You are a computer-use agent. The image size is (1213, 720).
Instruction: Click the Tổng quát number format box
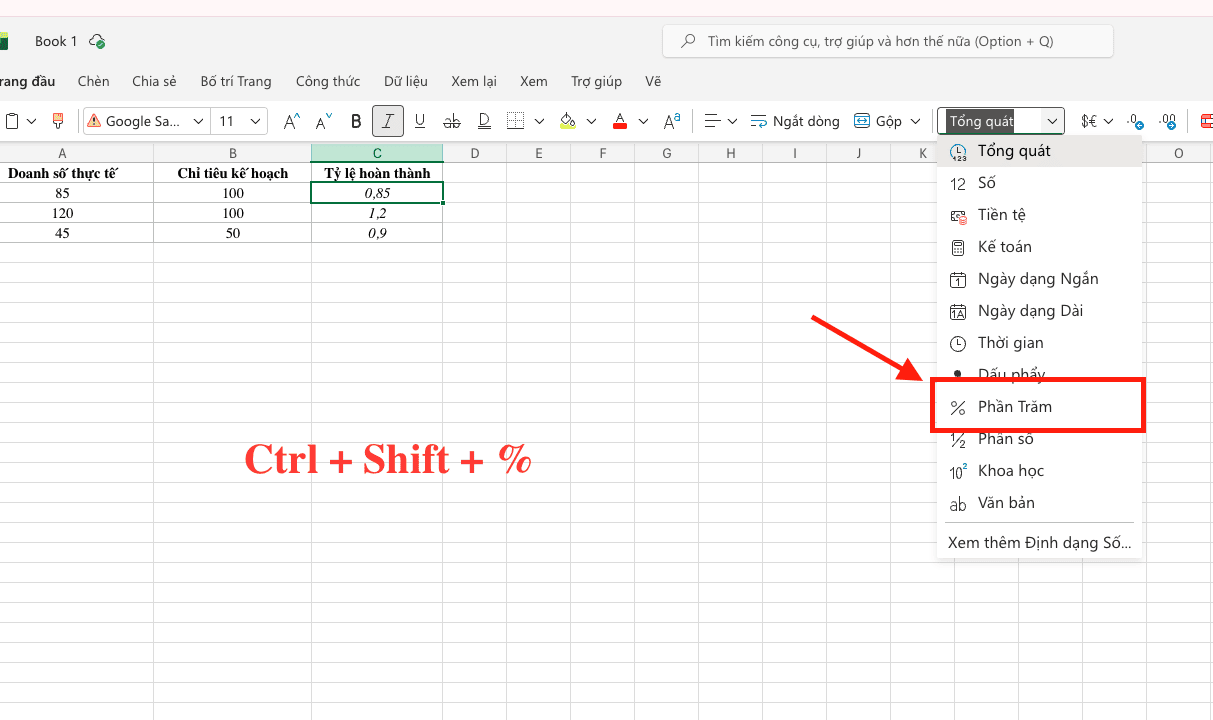coord(990,121)
